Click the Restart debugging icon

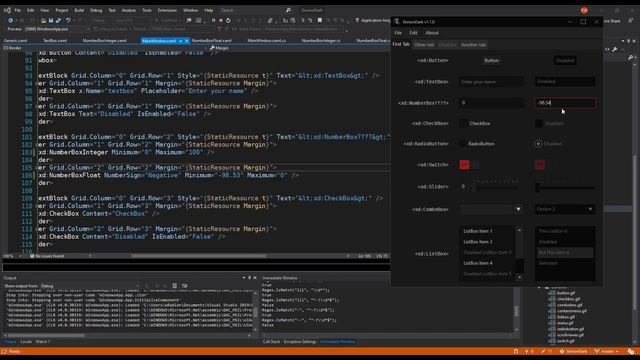228,20
